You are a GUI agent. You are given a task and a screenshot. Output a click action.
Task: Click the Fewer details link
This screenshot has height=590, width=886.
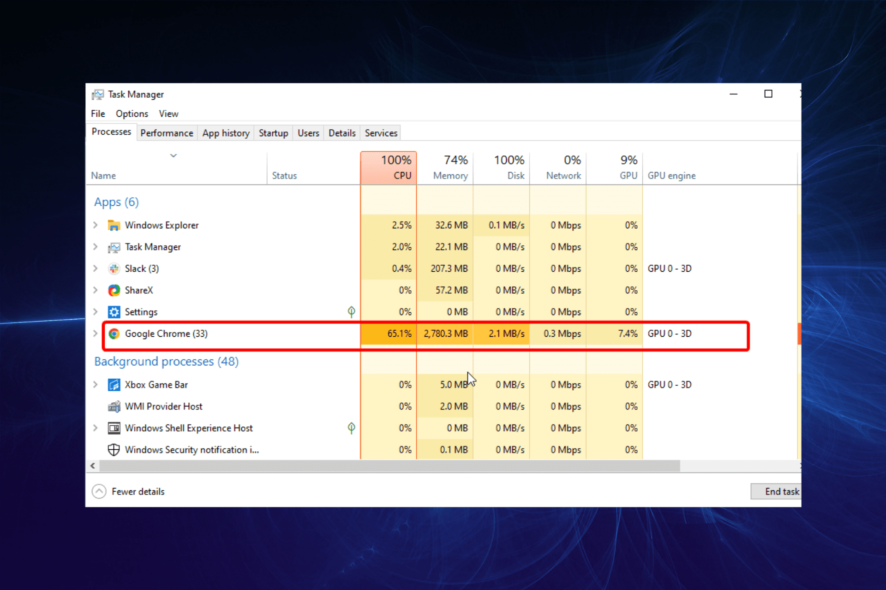(x=138, y=492)
